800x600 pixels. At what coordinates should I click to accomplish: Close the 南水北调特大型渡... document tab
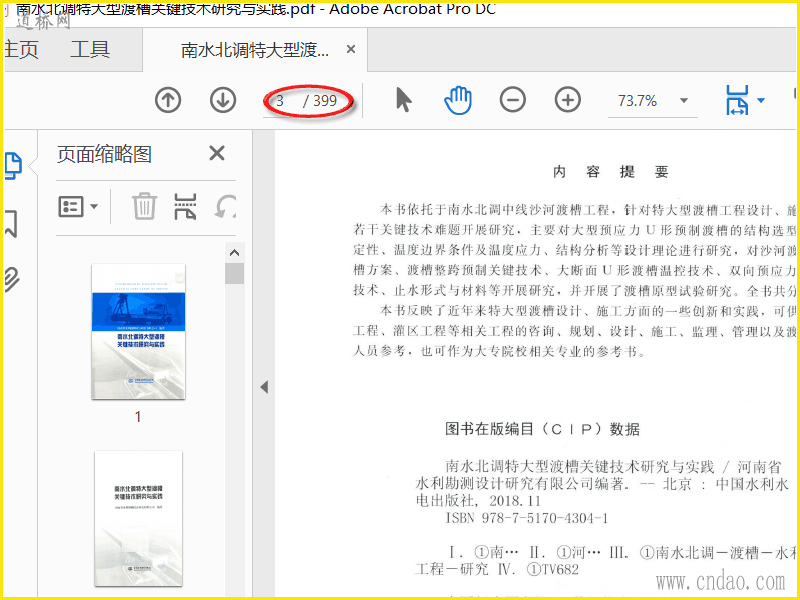click(x=351, y=49)
